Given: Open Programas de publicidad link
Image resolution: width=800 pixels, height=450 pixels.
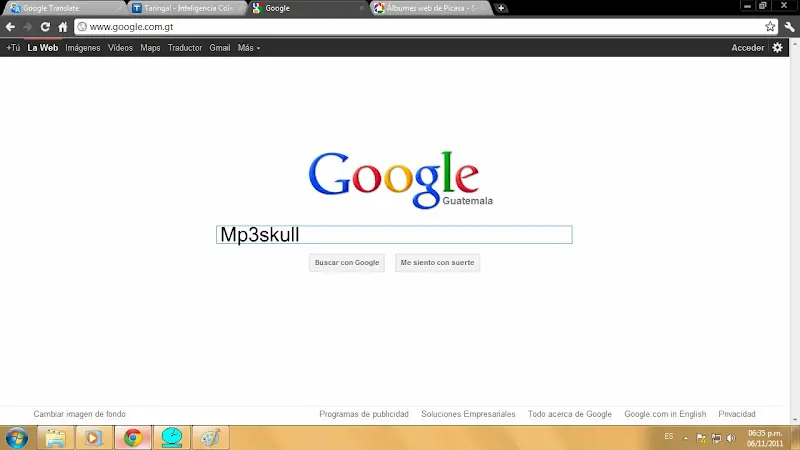Looking at the screenshot, I should pyautogui.click(x=364, y=414).
